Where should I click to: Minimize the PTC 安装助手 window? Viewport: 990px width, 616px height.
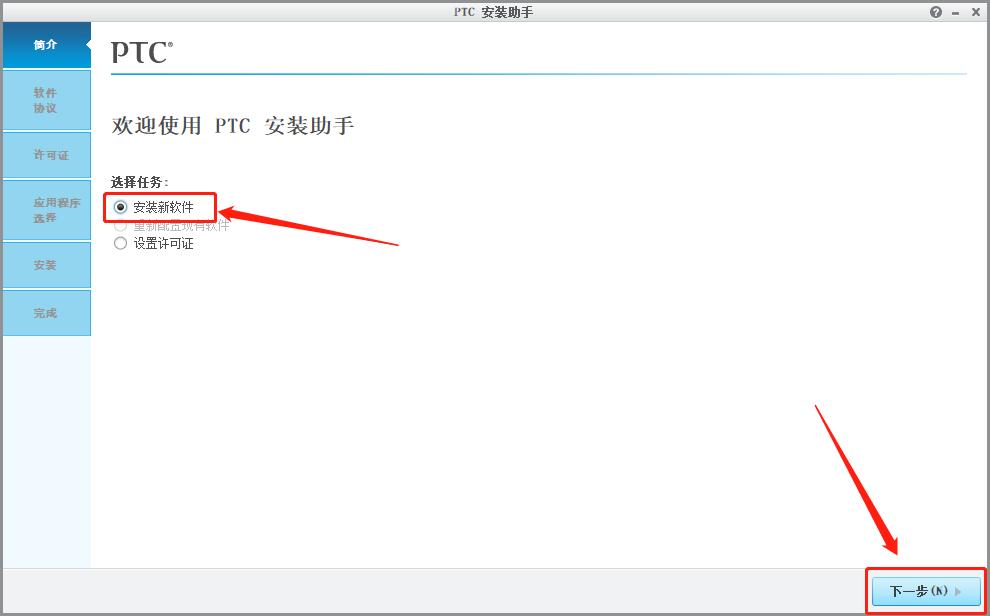[956, 13]
